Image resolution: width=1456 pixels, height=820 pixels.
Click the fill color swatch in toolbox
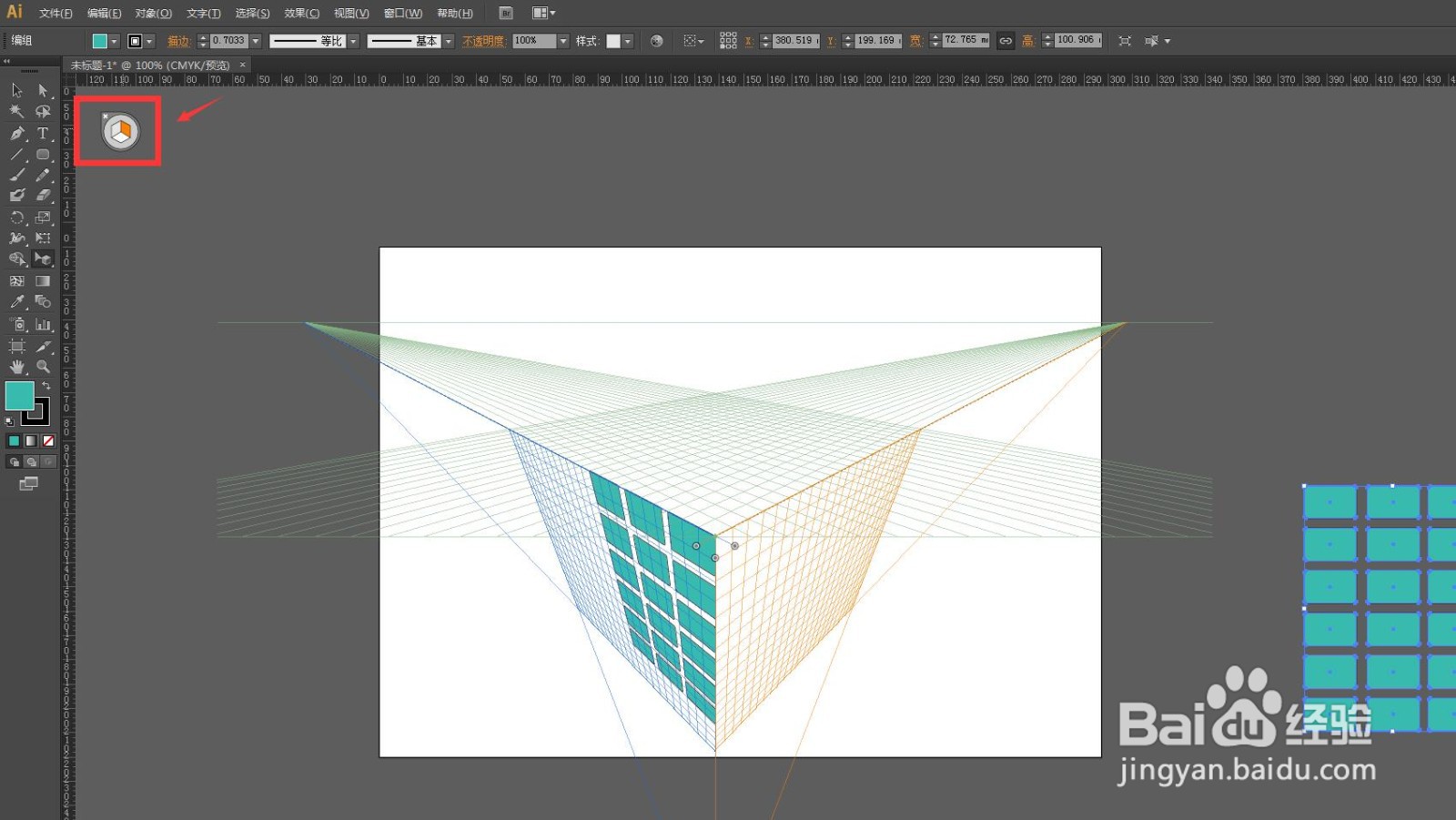tap(19, 396)
